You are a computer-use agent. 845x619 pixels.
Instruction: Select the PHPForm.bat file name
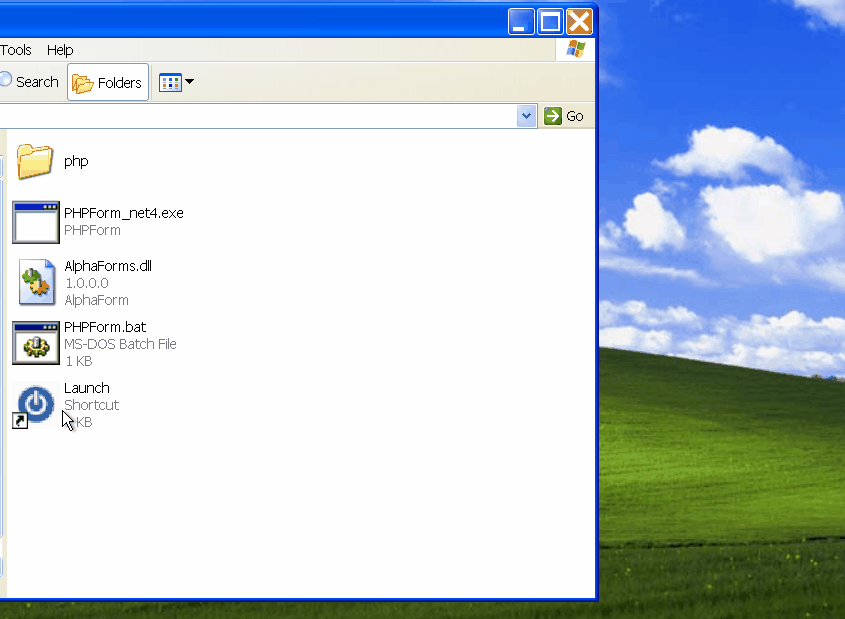(105, 327)
